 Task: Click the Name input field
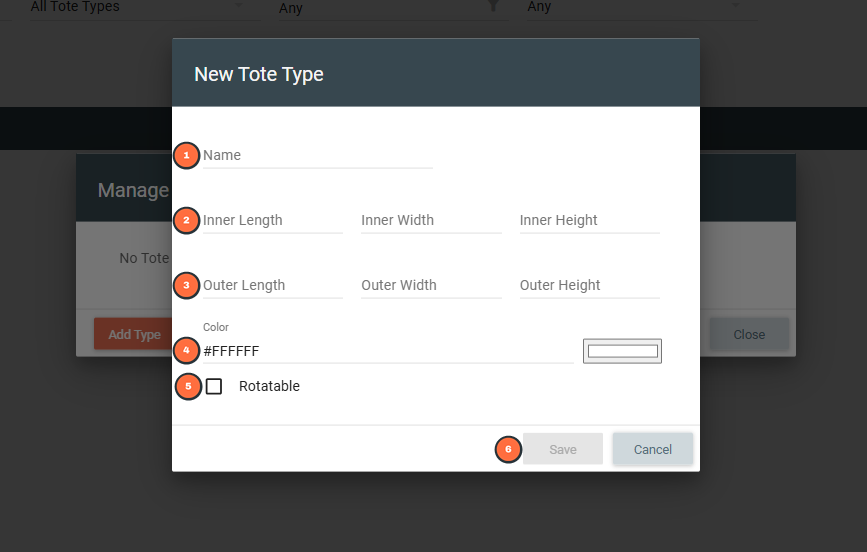[x=317, y=155]
